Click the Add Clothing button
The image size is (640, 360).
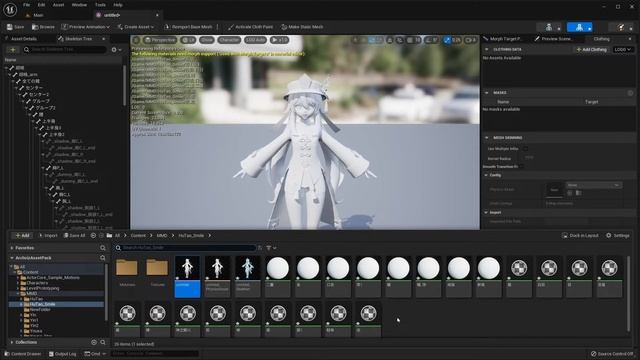click(591, 49)
